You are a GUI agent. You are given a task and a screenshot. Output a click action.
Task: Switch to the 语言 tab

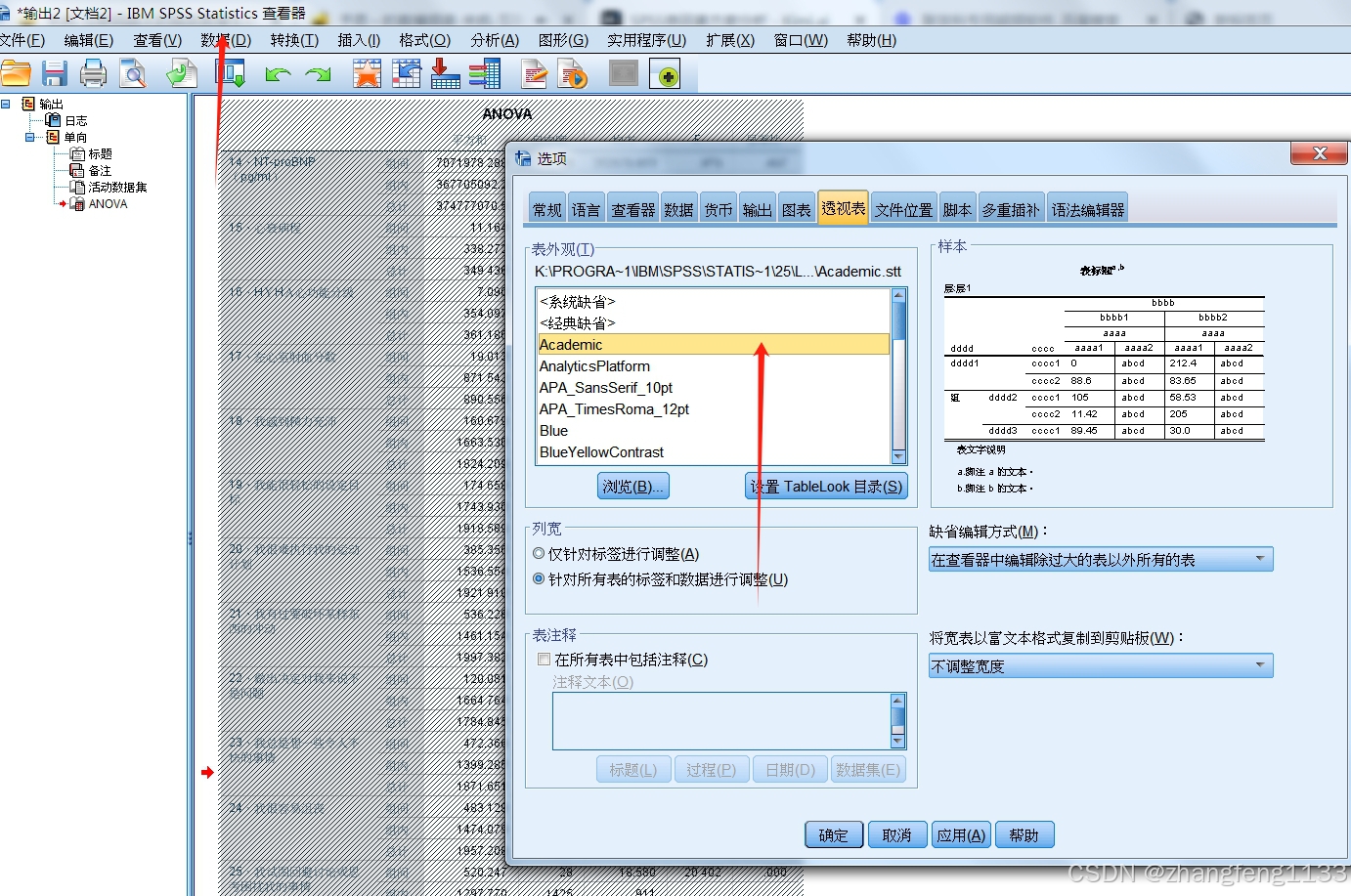(x=586, y=209)
